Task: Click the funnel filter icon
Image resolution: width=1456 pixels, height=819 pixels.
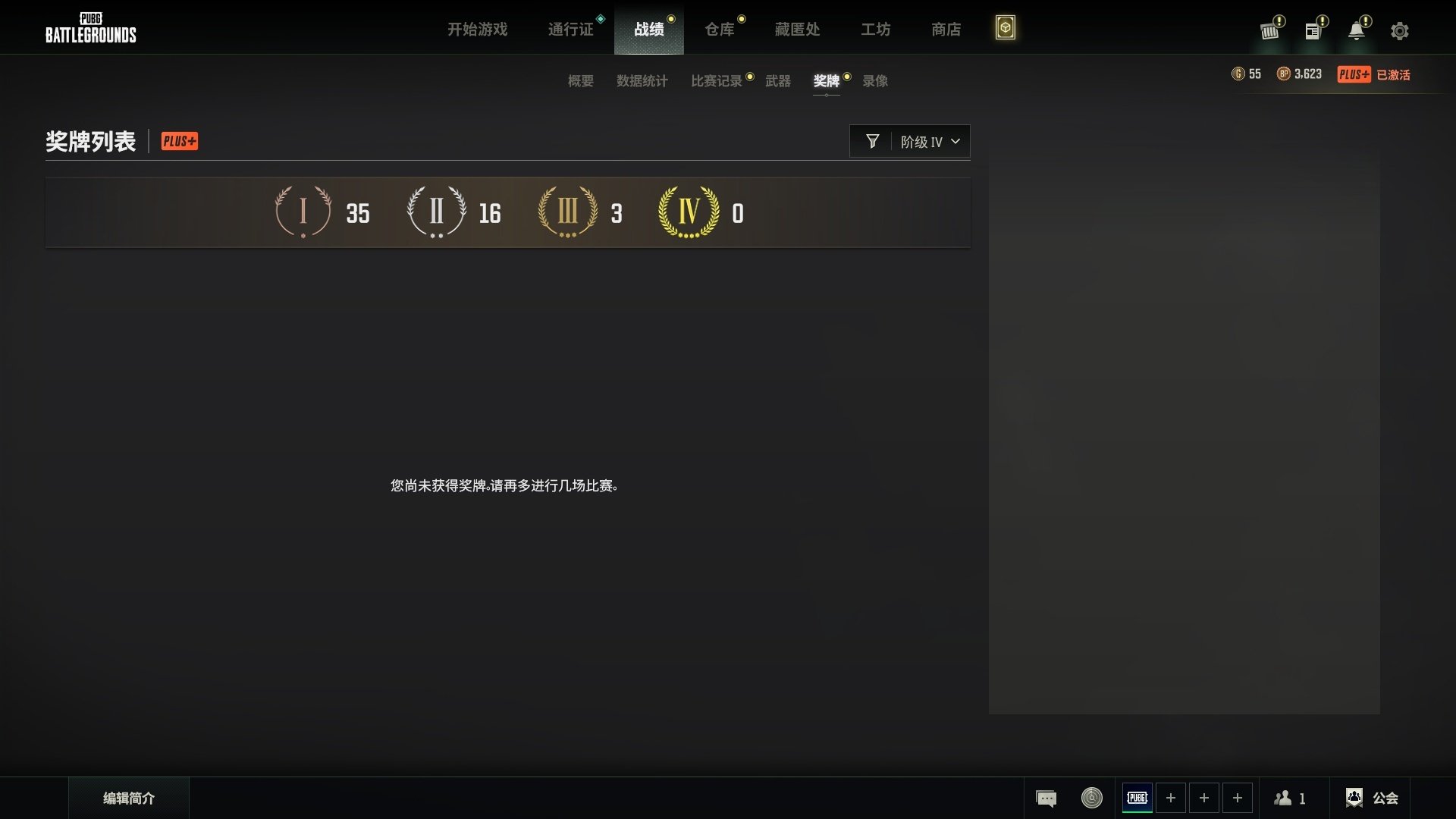Action: point(874,141)
